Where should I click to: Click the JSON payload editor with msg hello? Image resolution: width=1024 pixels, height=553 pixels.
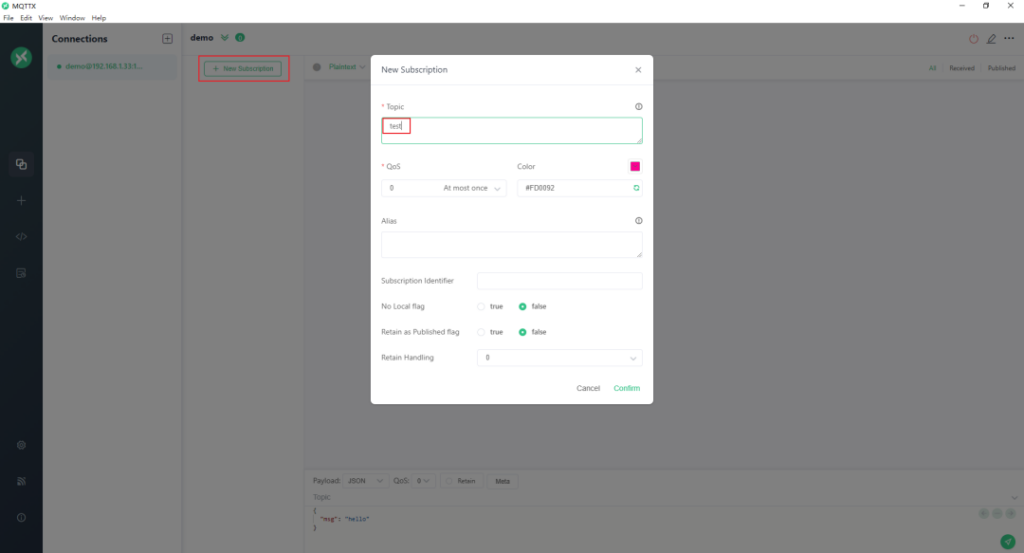point(643,520)
